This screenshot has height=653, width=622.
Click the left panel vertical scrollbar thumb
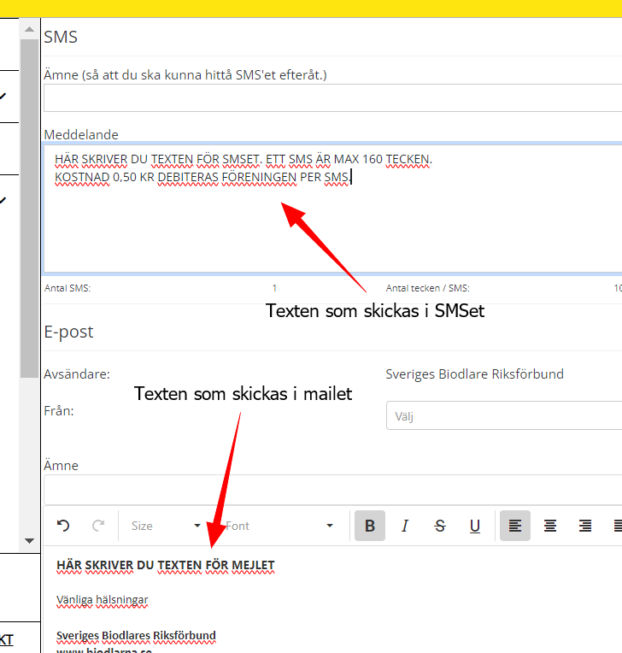[x=29, y=200]
